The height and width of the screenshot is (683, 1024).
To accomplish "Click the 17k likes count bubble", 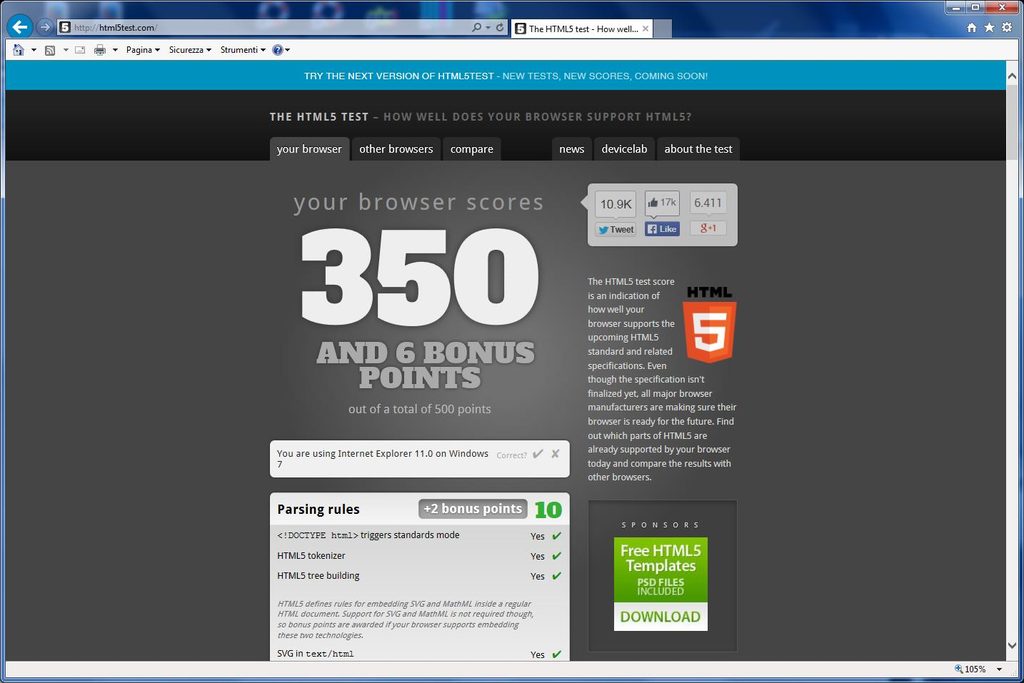I will click(662, 202).
